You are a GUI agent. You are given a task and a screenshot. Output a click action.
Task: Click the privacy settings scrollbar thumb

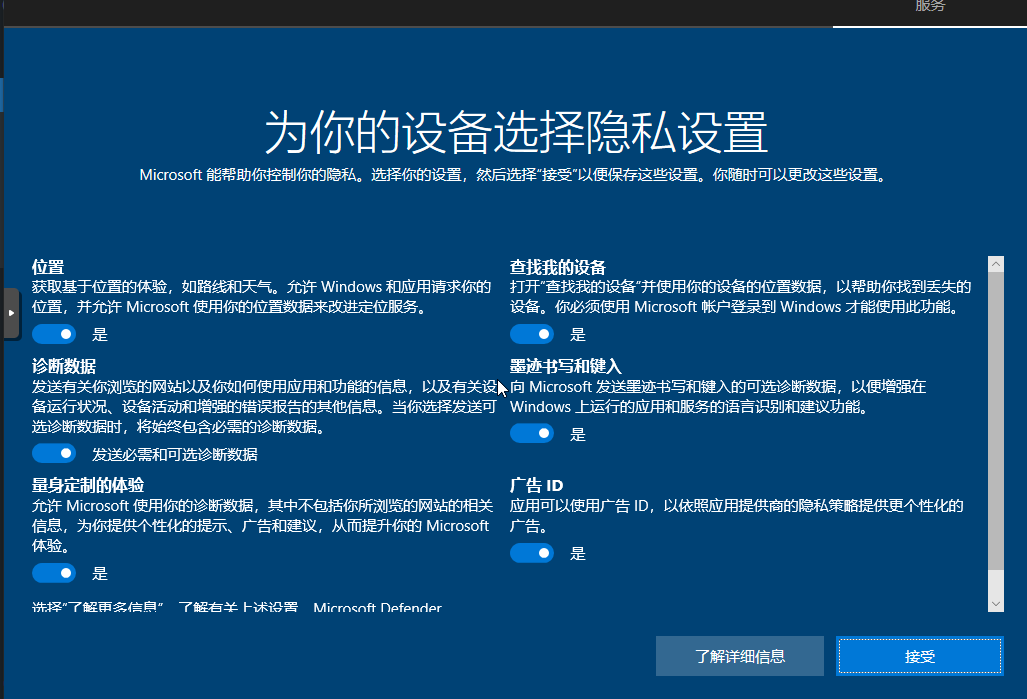click(x=995, y=420)
